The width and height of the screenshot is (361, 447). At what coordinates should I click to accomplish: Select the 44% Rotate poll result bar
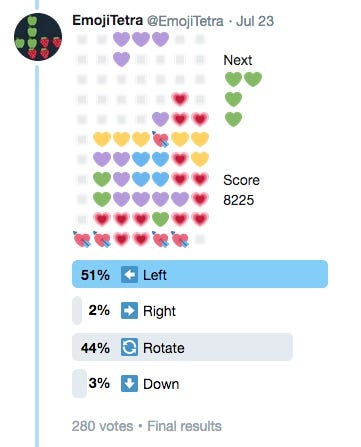182,347
